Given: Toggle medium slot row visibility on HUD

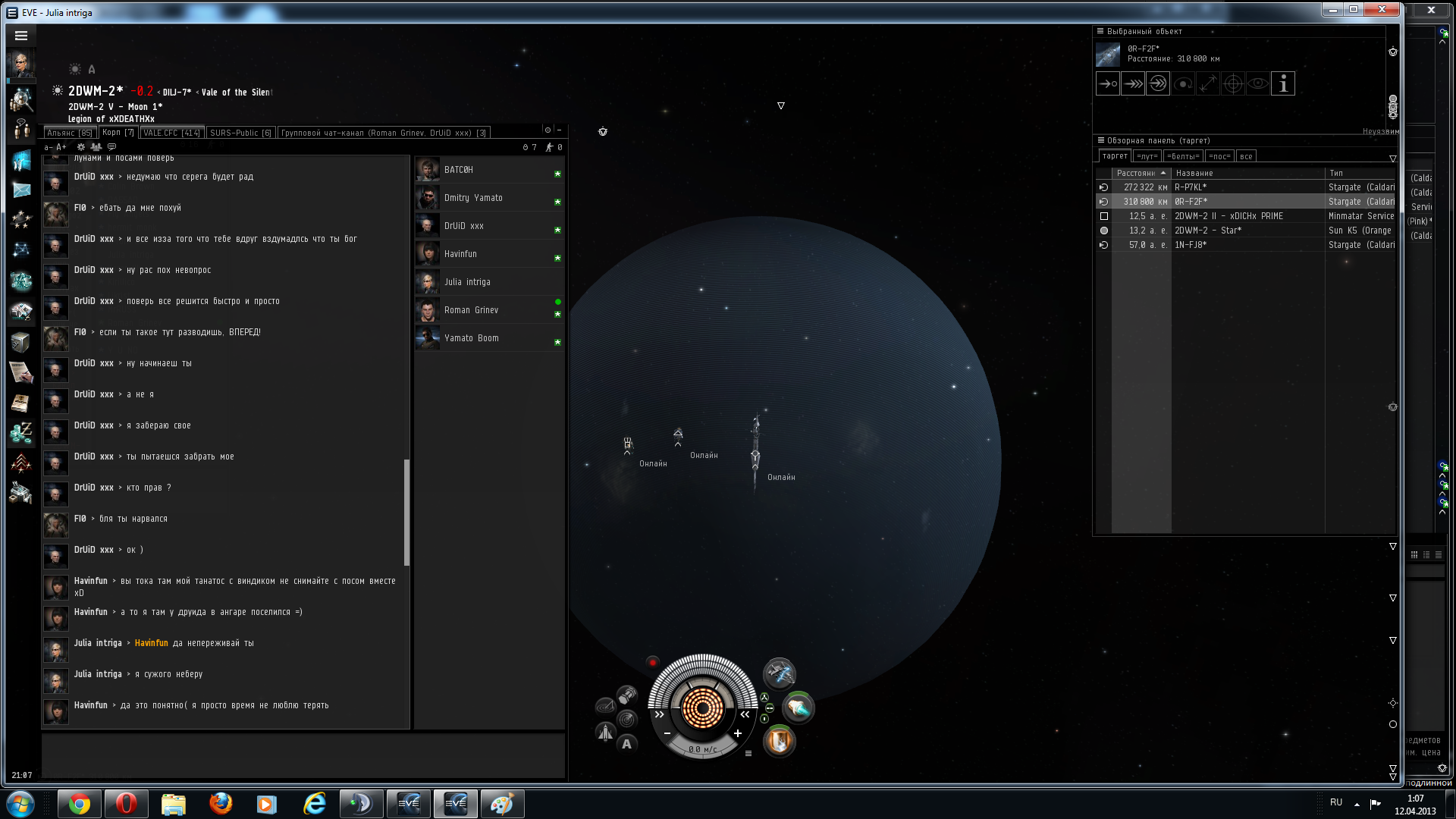Looking at the screenshot, I should (x=769, y=708).
